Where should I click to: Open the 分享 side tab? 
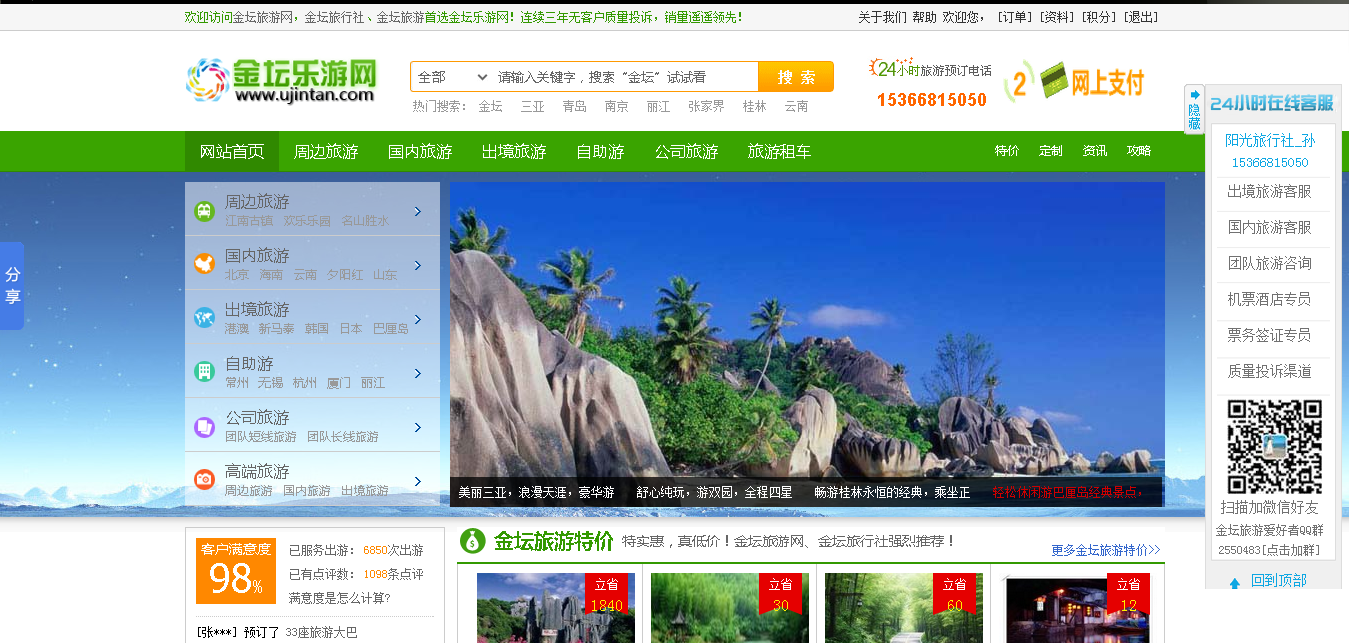click(12, 286)
